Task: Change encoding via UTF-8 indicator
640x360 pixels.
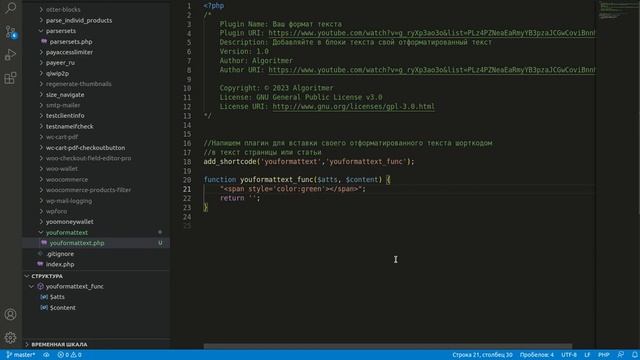Action: coord(569,355)
